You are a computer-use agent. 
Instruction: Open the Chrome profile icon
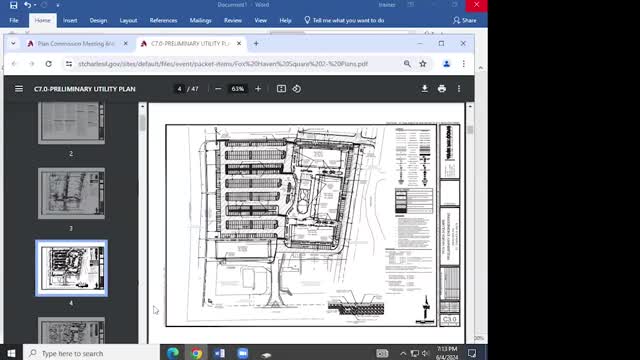tap(446, 64)
